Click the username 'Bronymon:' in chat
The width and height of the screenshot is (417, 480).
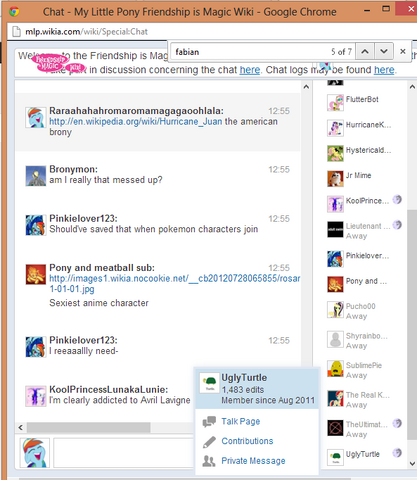tap(74, 169)
